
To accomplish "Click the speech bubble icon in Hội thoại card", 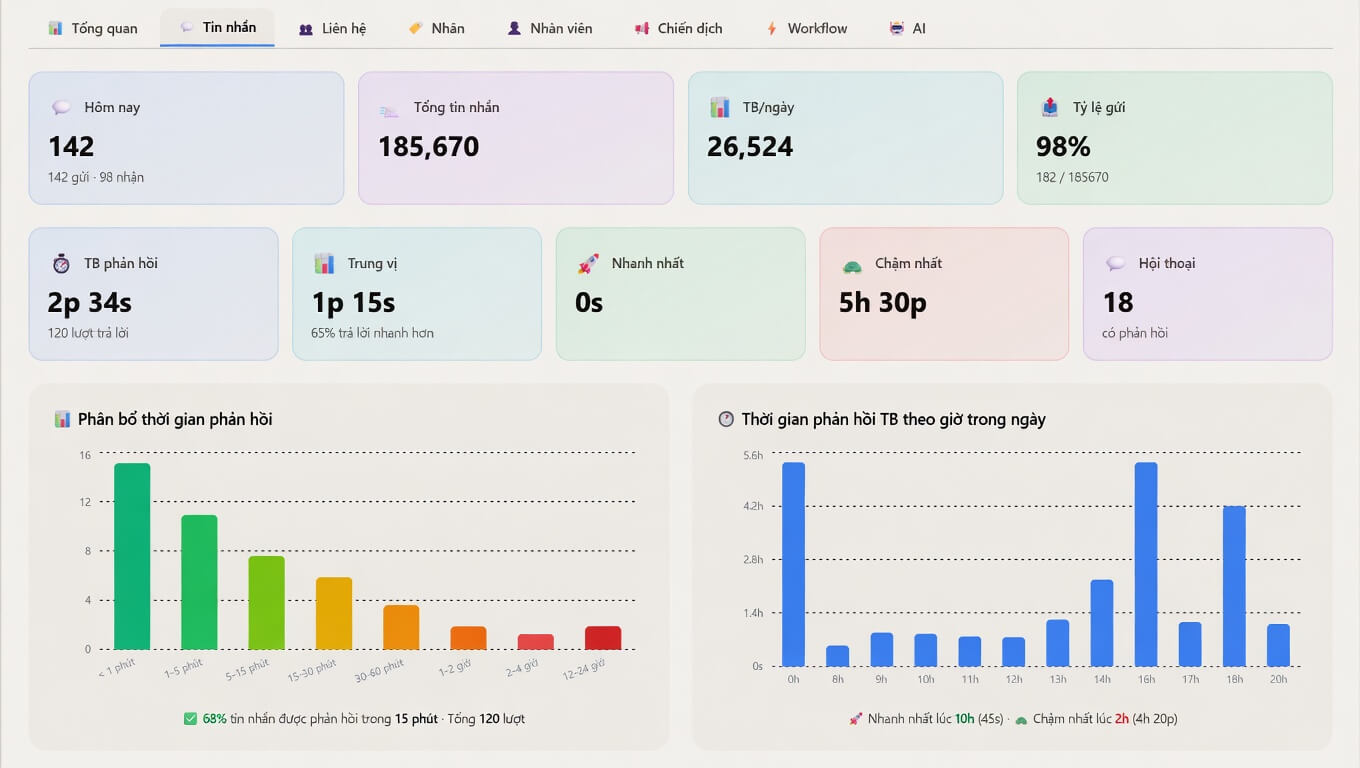I will 1115,264.
